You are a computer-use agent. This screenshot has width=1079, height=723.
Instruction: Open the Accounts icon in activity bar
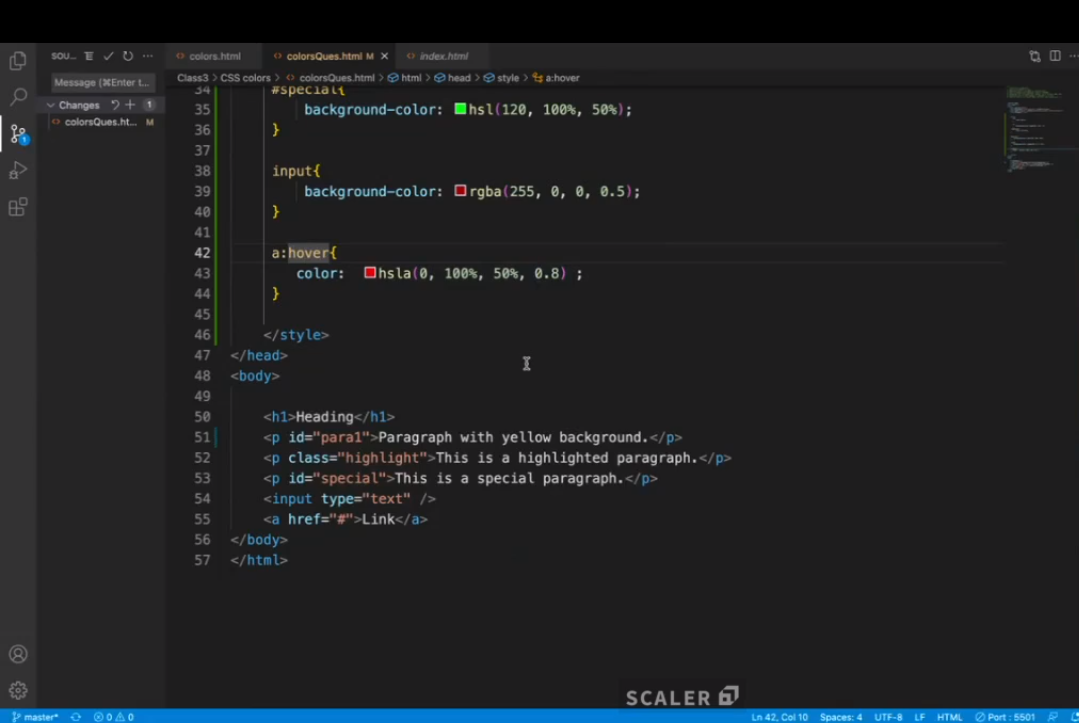(x=18, y=654)
